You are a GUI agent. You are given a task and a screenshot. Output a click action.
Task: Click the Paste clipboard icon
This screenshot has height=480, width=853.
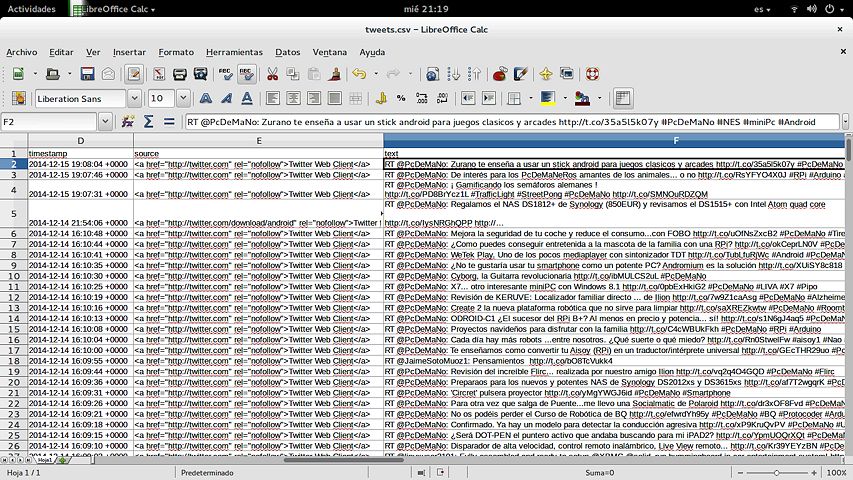tap(314, 74)
